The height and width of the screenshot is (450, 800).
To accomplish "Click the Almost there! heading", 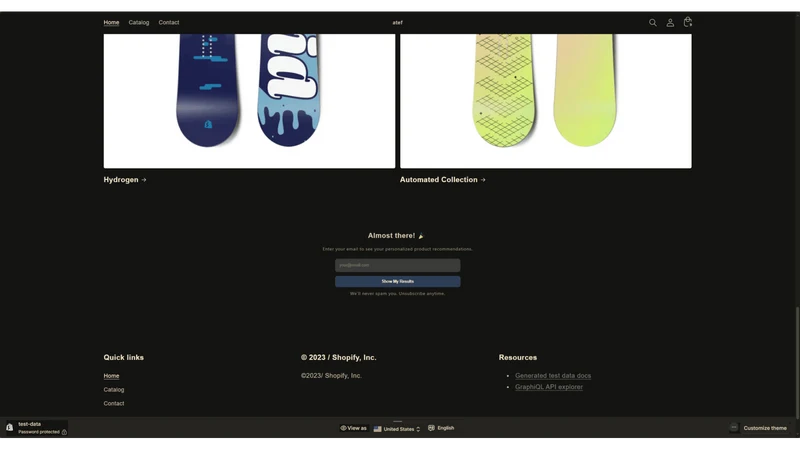I will click(x=396, y=236).
